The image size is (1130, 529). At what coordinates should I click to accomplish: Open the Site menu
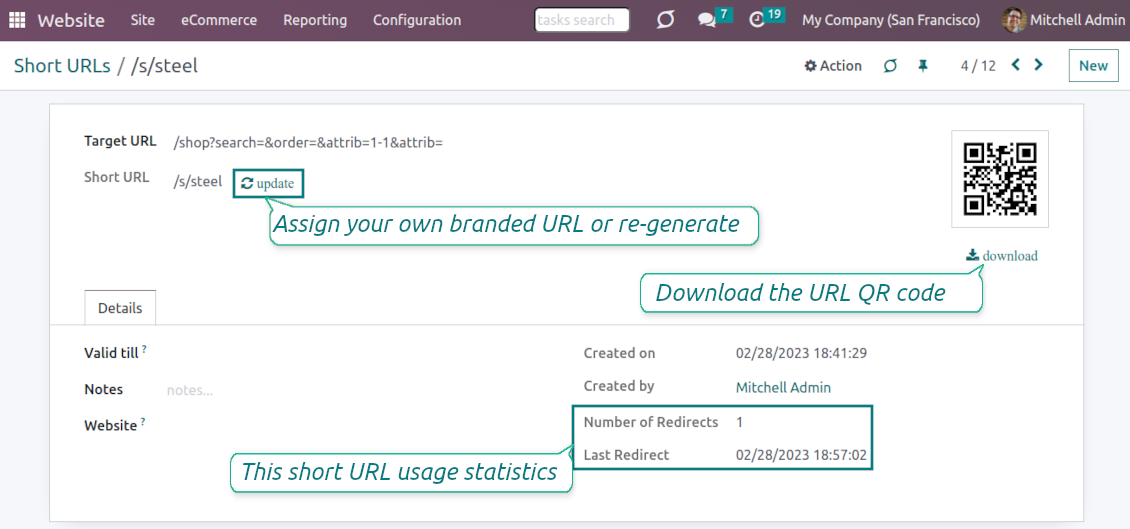[x=143, y=20]
